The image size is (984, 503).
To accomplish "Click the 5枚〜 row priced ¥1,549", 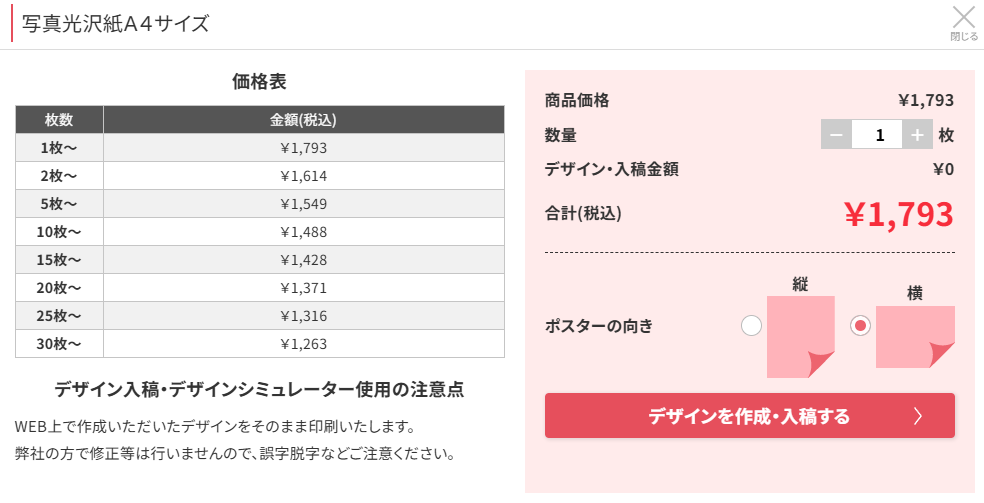I will pyautogui.click(x=260, y=204).
